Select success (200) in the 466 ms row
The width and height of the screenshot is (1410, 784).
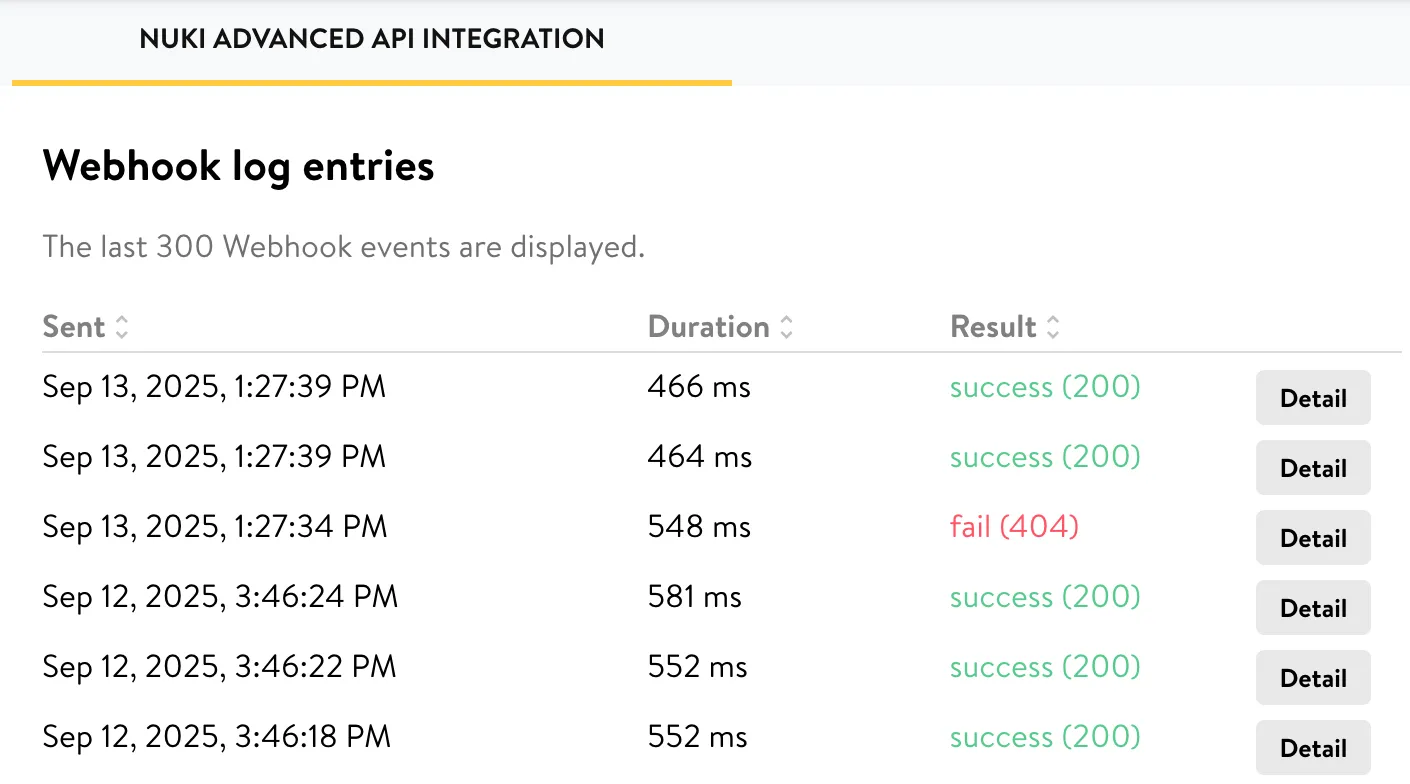(x=1045, y=387)
